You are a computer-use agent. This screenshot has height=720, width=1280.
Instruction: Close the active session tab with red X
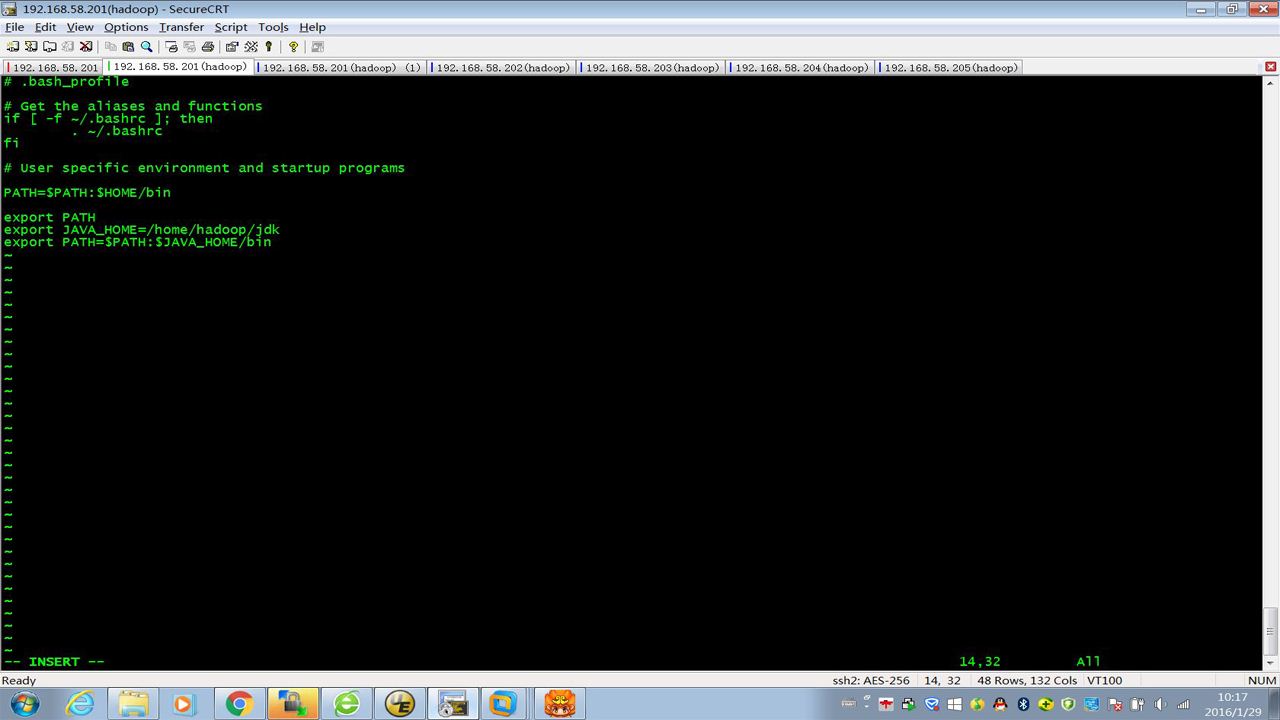(1271, 67)
